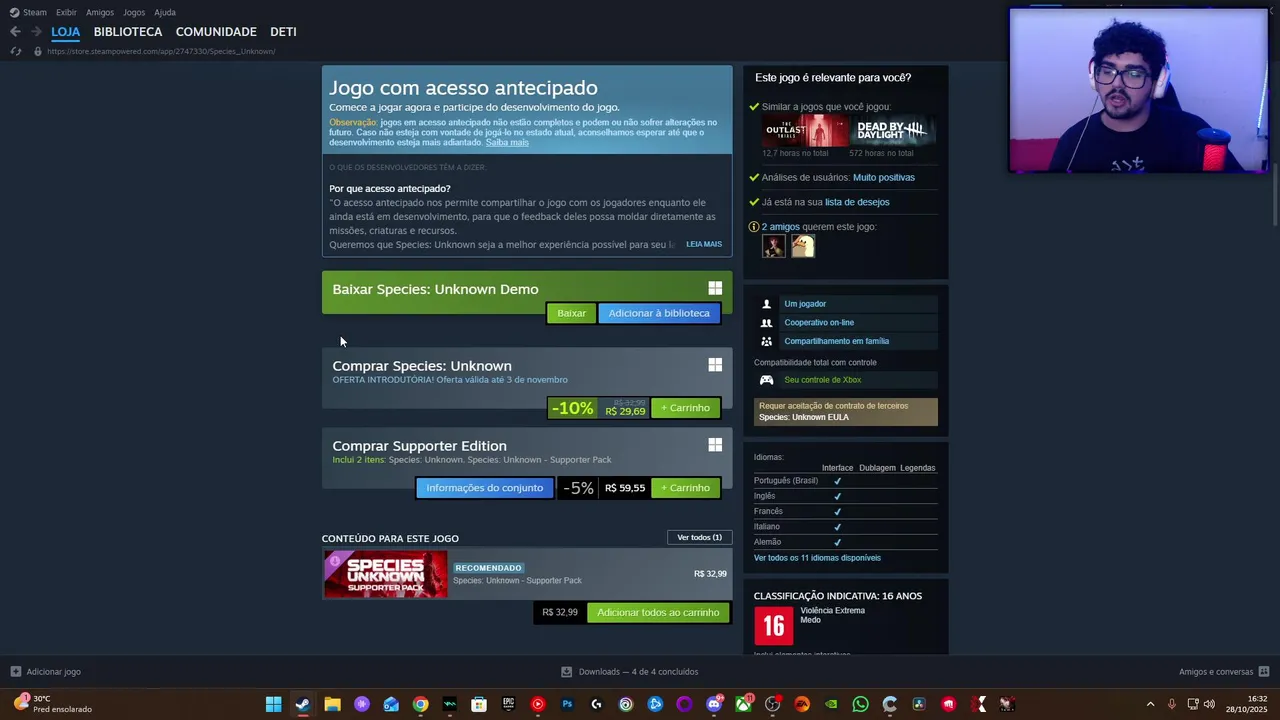Screen dimensions: 1280x720
Task: Expand Ver todos os 11 idiomas disponíveis
Action: [x=817, y=558]
